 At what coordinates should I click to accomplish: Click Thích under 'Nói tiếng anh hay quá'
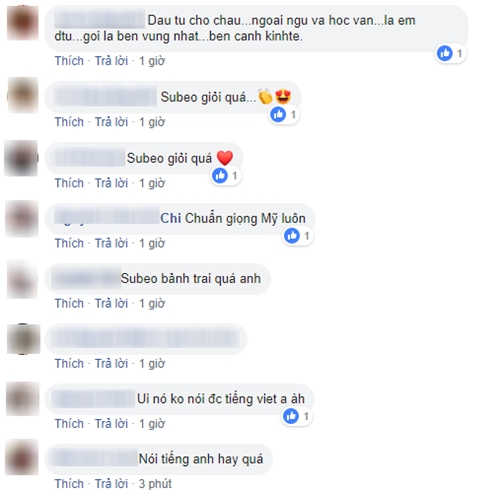69,484
